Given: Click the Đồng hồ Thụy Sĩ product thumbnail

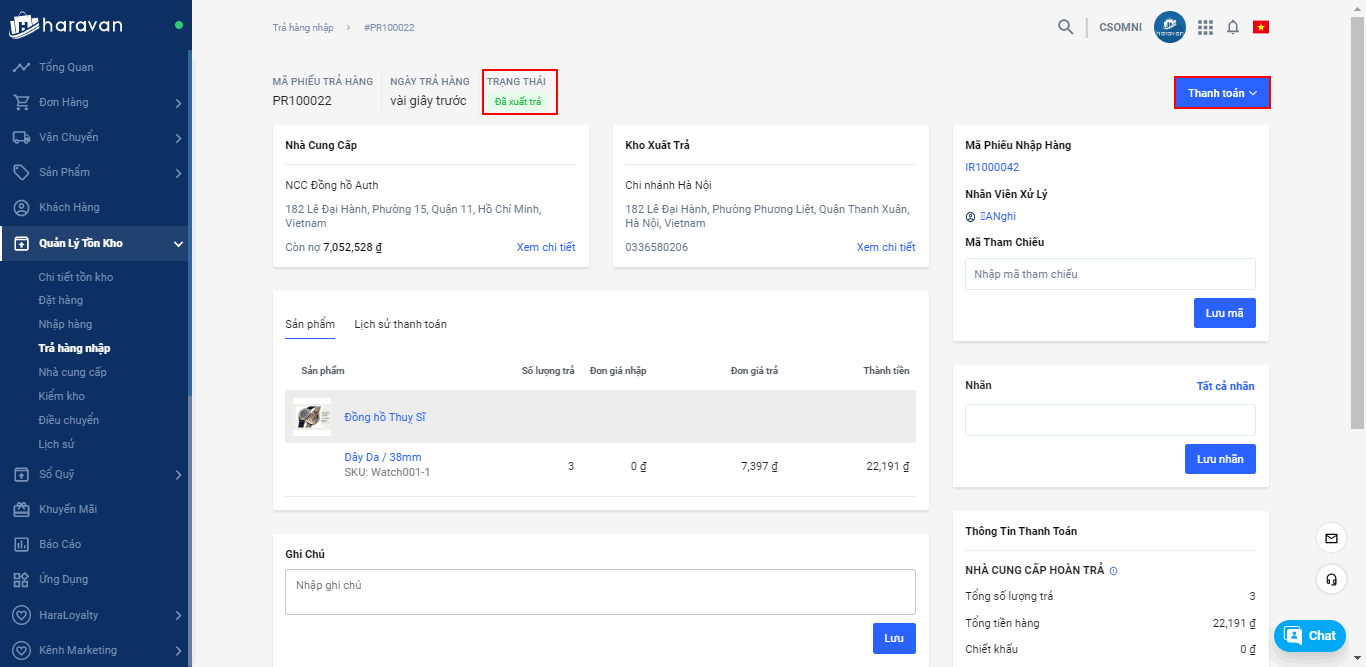Looking at the screenshot, I should pos(312,417).
